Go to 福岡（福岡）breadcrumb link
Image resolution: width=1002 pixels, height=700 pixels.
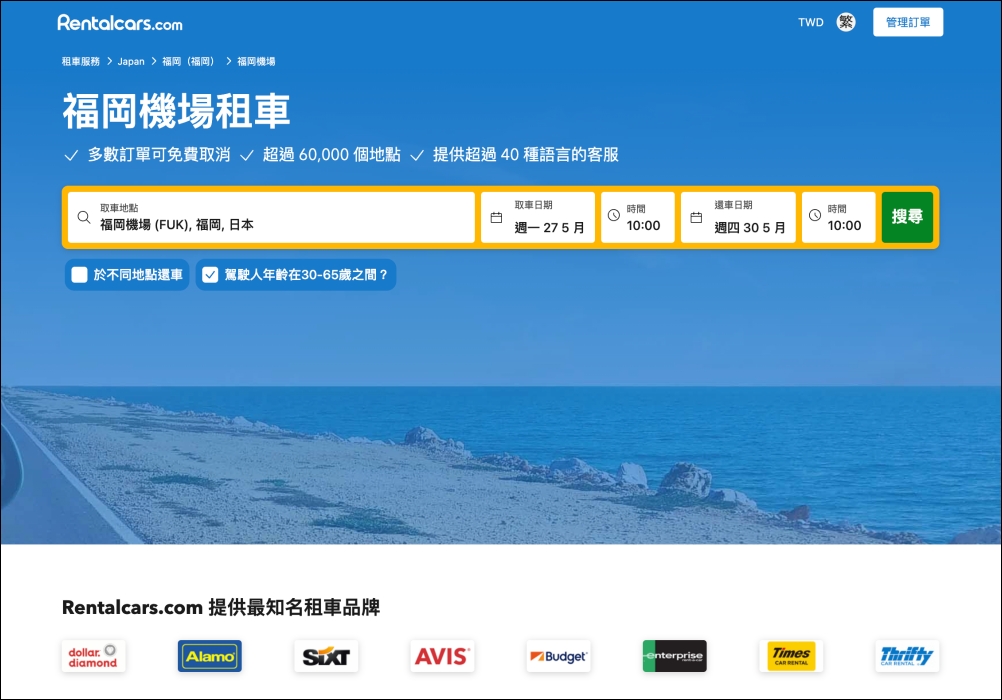tap(189, 61)
